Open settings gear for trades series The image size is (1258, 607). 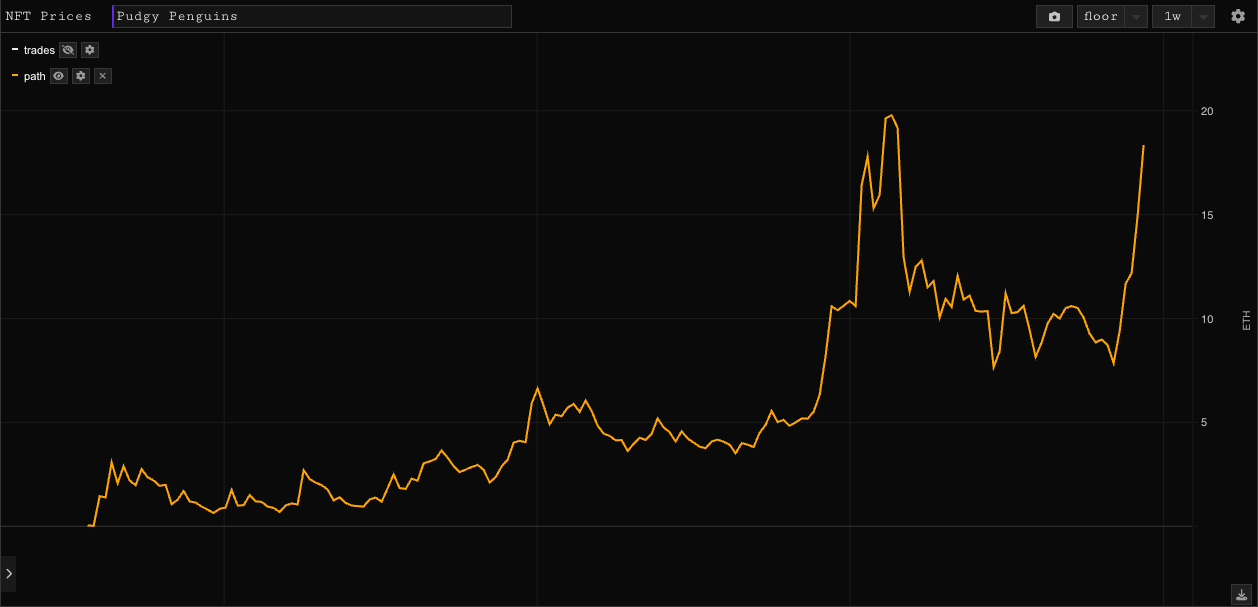(90, 50)
